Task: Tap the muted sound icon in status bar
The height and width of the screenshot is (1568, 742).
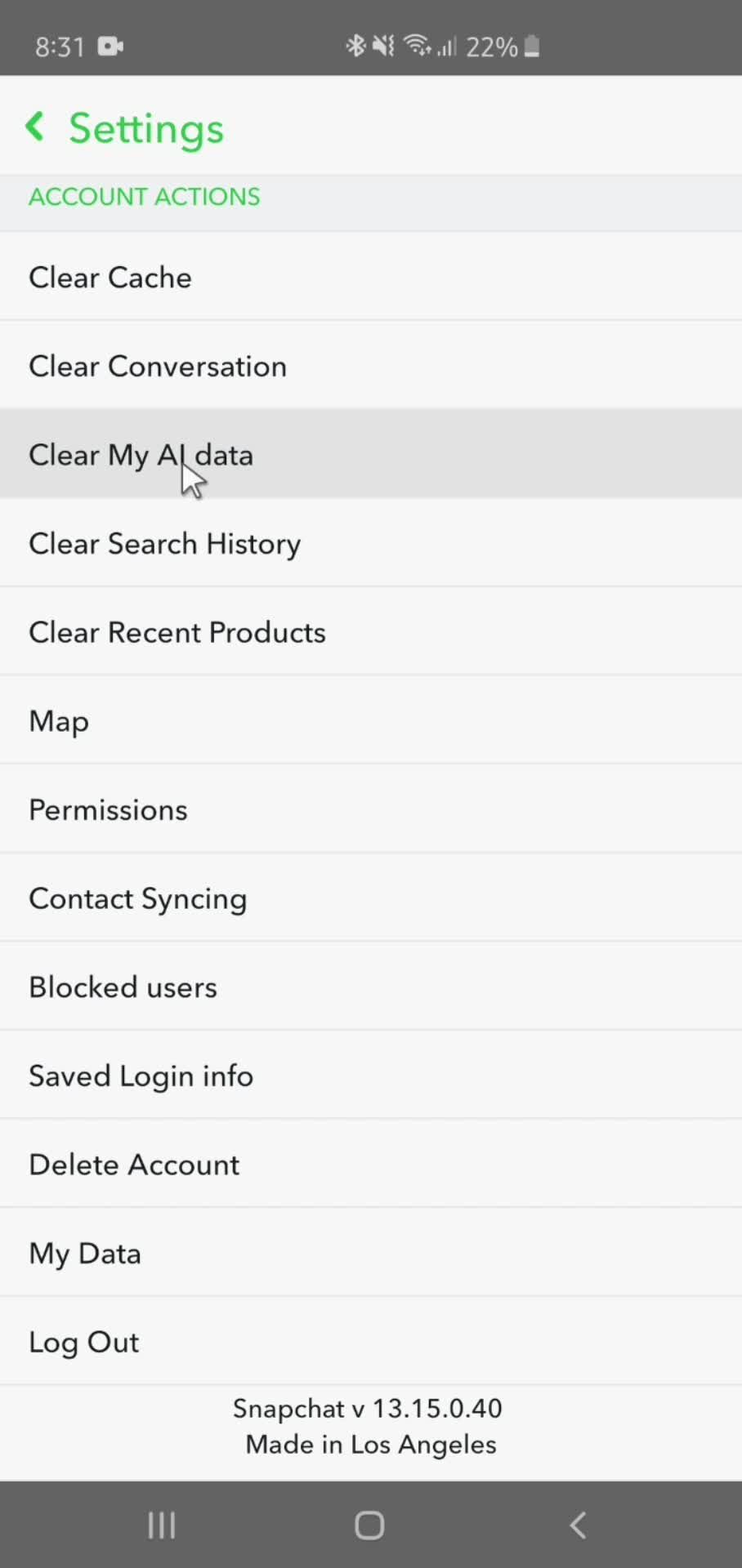Action: pyautogui.click(x=382, y=46)
